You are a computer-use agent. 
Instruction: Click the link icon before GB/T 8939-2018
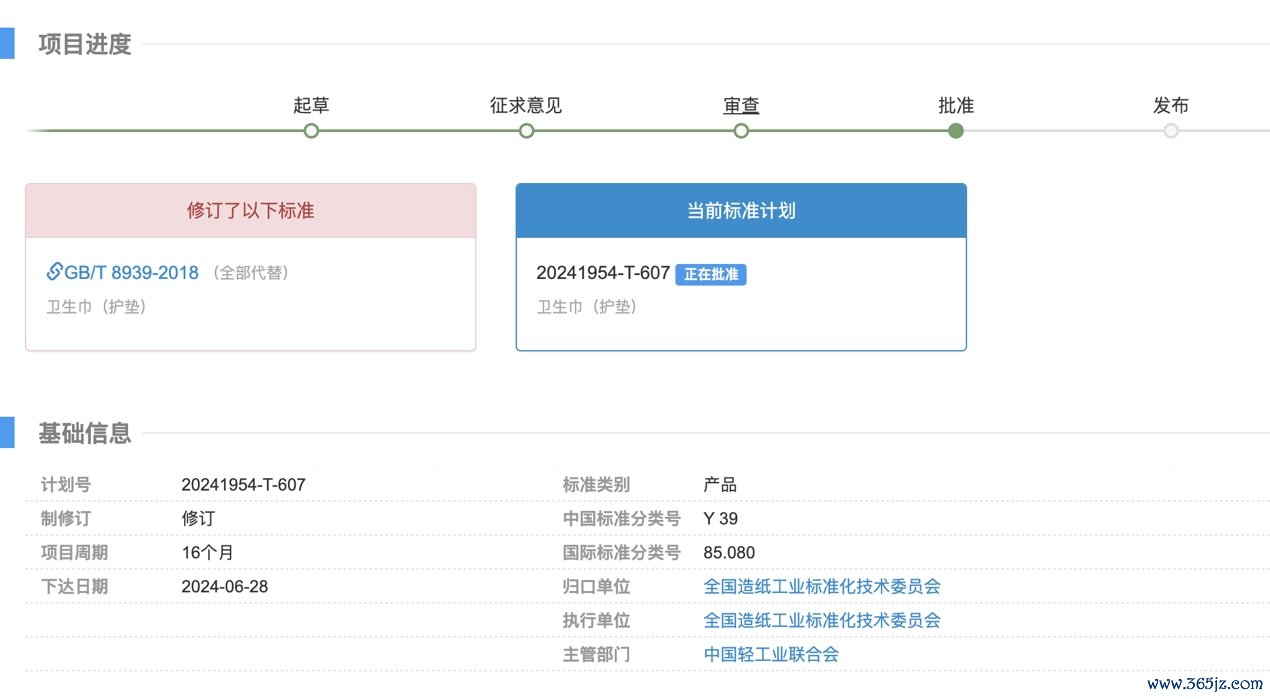tap(55, 271)
